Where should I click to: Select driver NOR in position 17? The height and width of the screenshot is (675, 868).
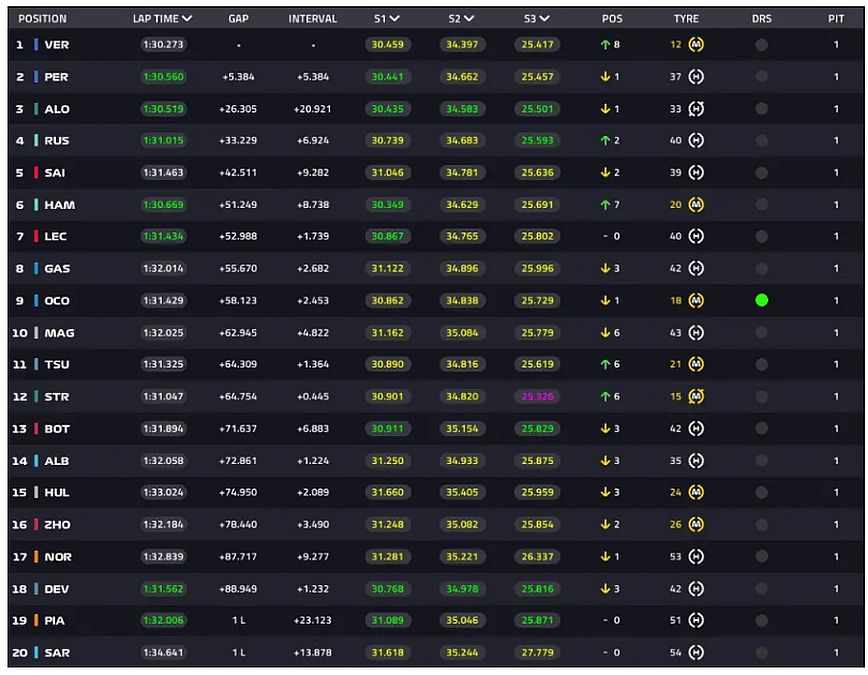coord(58,557)
